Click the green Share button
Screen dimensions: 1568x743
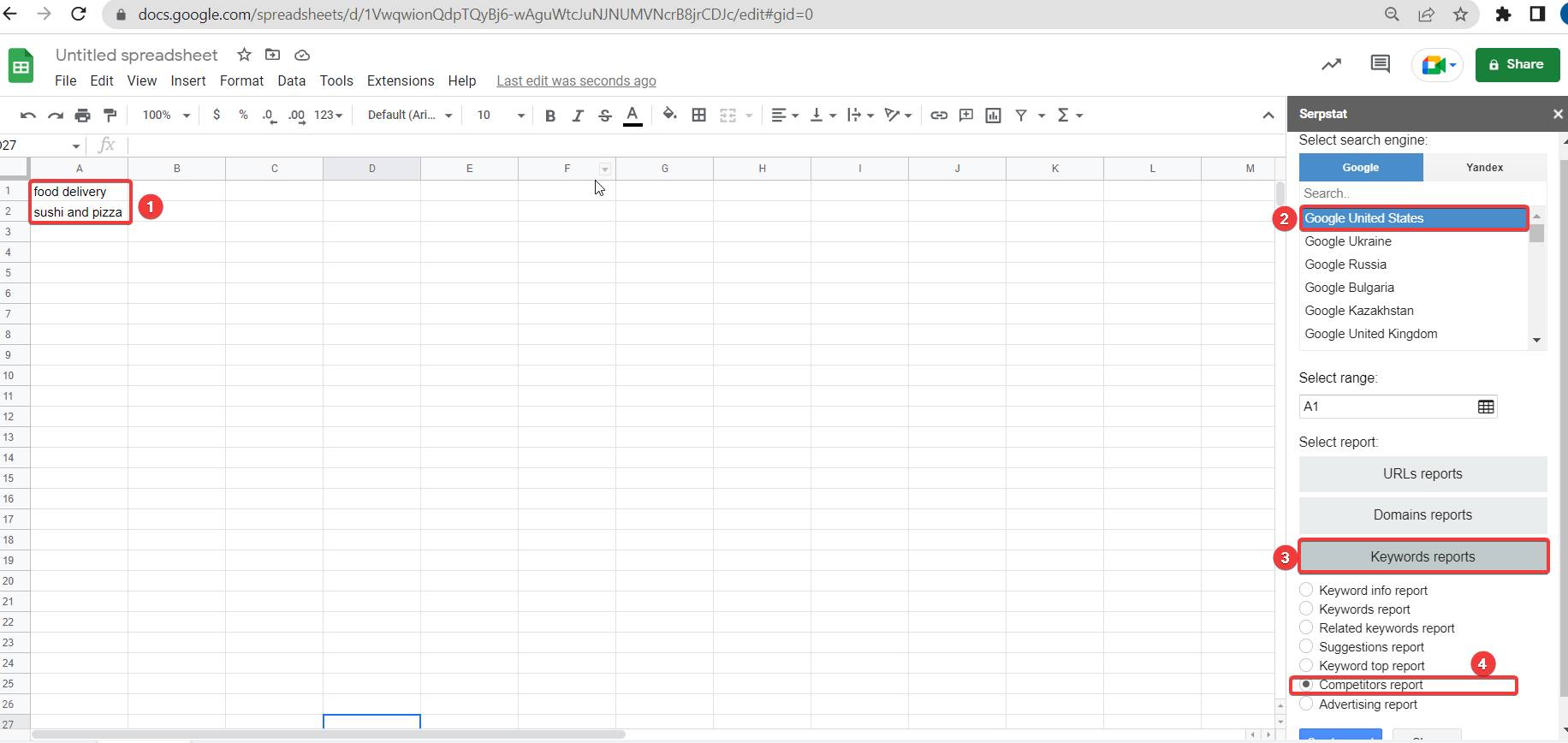click(1518, 64)
